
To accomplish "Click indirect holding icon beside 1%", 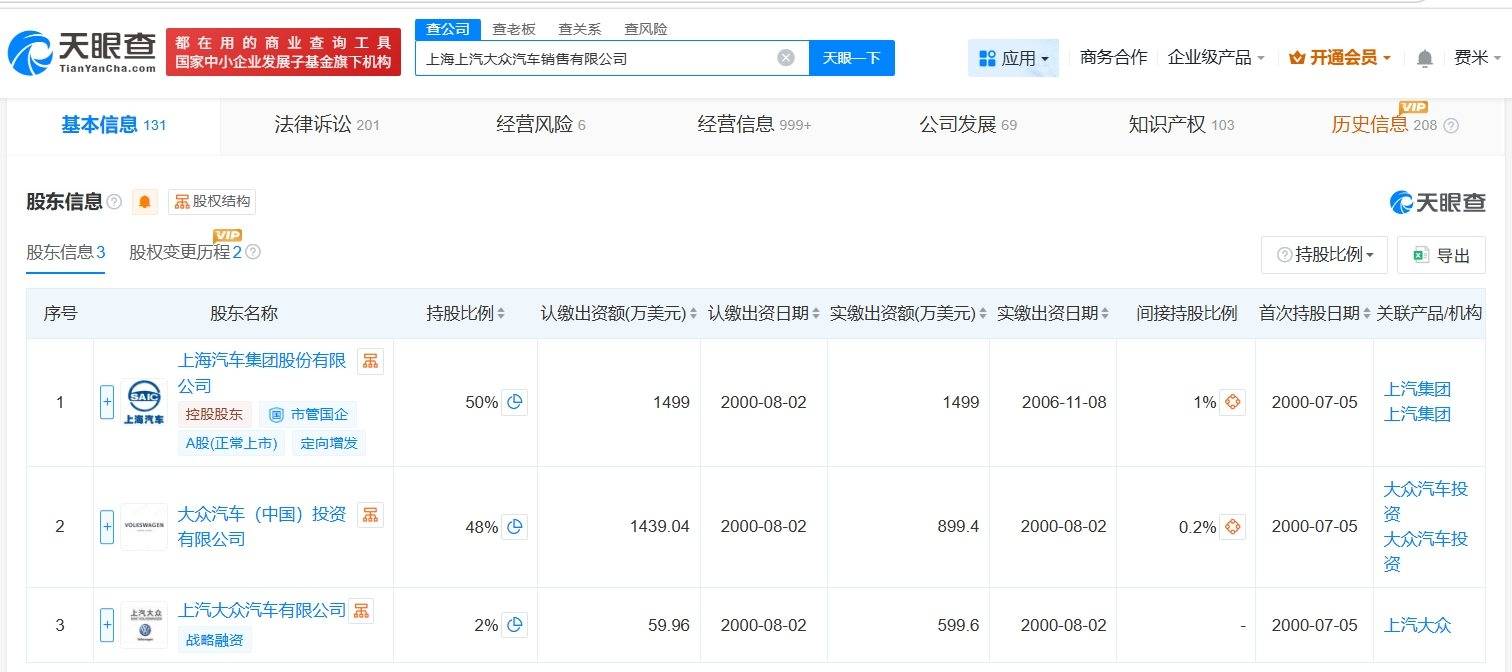I will click(x=1232, y=402).
